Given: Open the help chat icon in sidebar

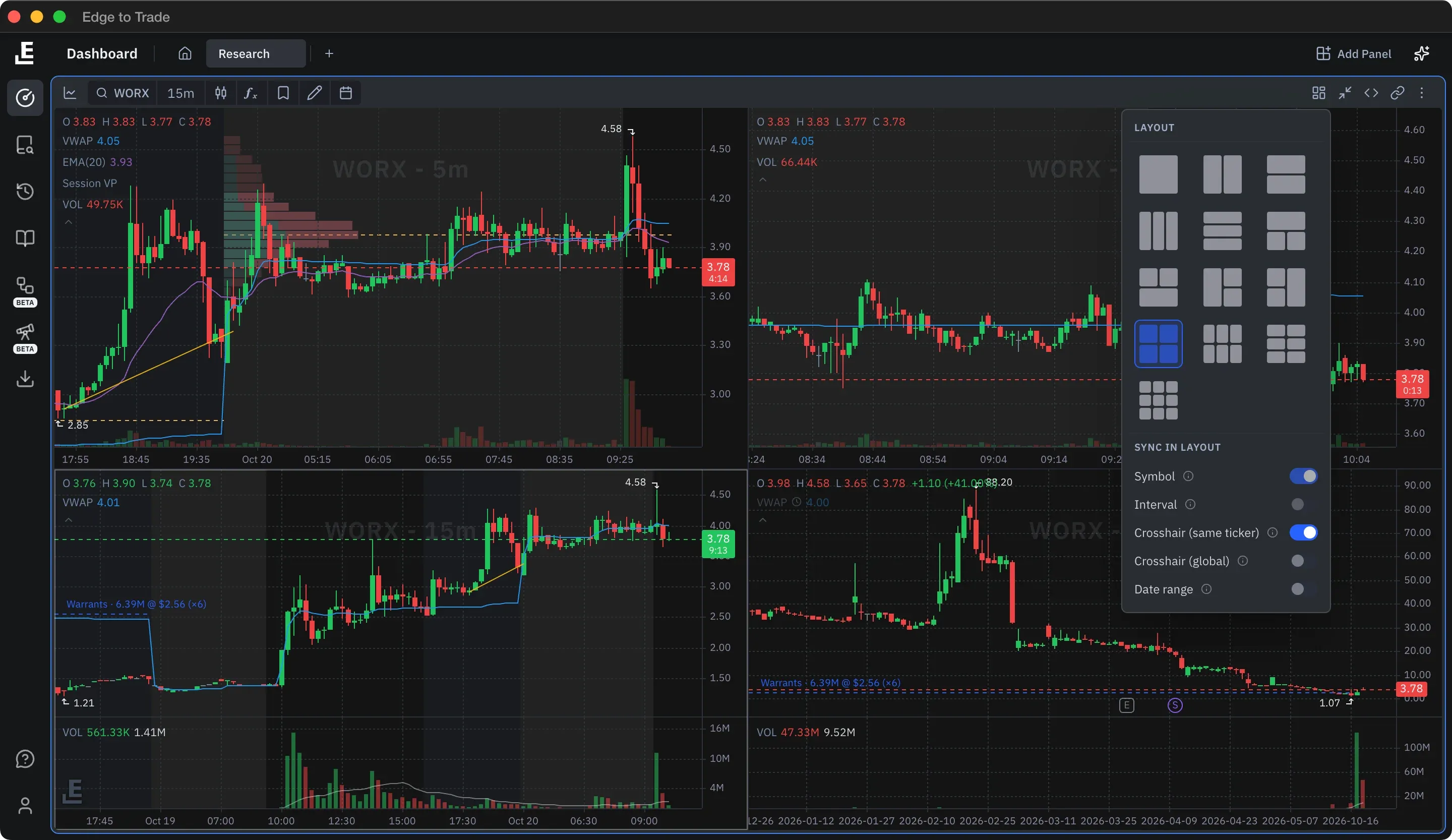Looking at the screenshot, I should click(x=25, y=759).
